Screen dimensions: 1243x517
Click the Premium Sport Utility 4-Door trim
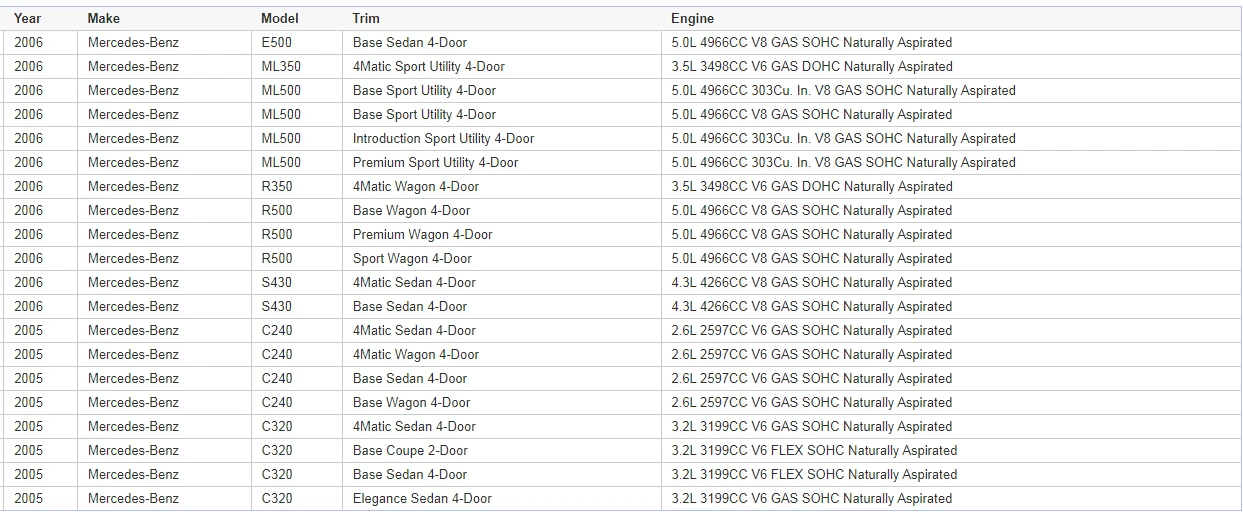point(435,162)
